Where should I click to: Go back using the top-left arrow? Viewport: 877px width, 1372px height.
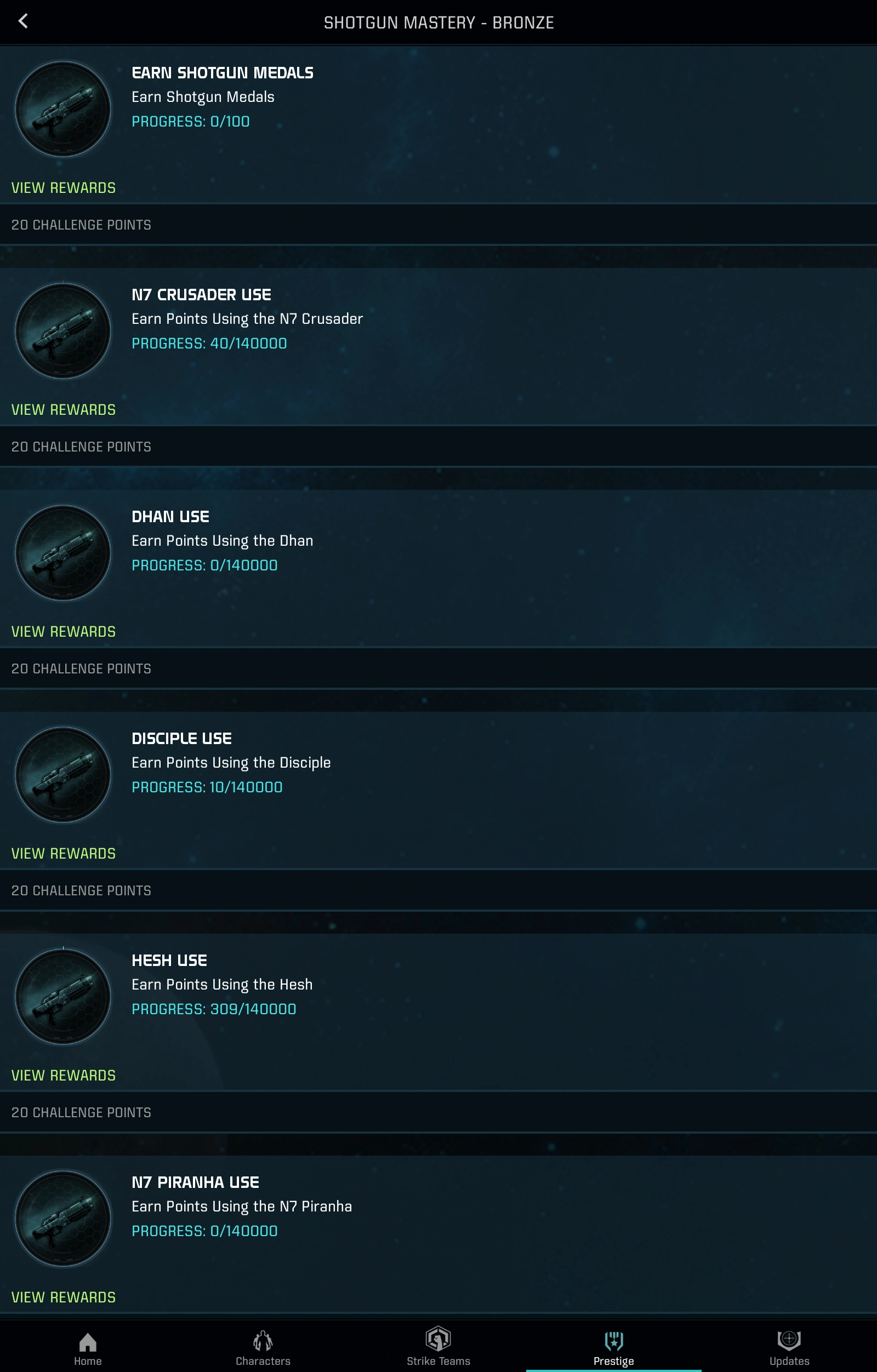pyautogui.click(x=23, y=22)
